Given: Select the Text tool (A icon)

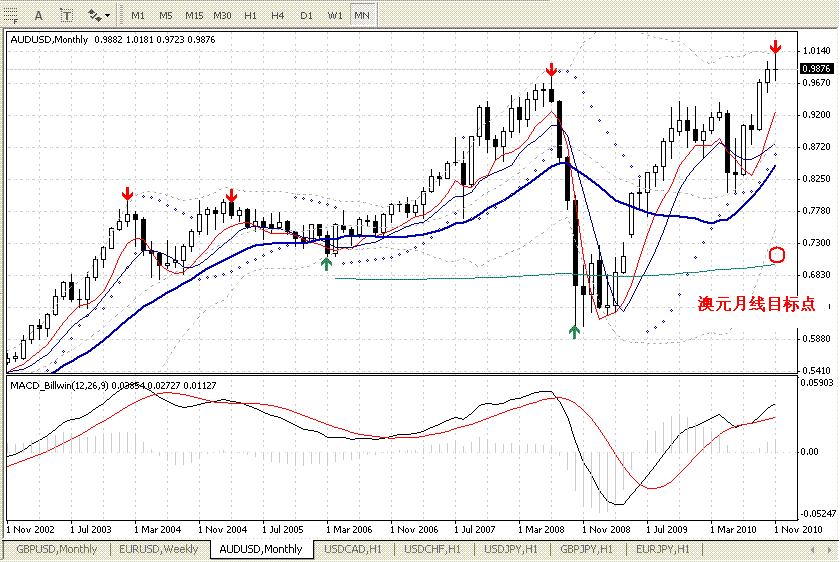Looking at the screenshot, I should 38,16.
